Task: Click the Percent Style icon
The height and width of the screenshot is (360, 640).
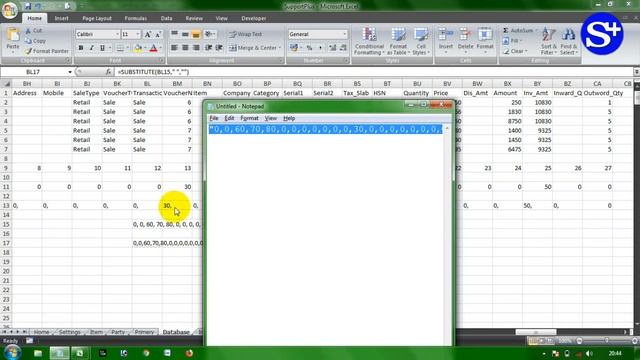Action: click(x=309, y=48)
